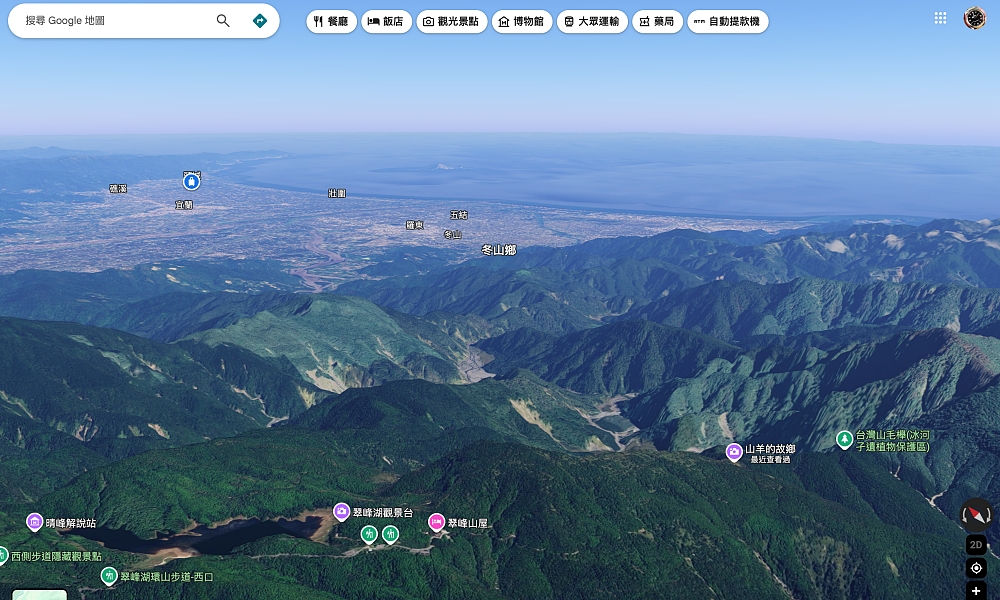The image size is (1000, 600).
Task: Choose the 藥局 pharmacy chip
Action: [657, 22]
